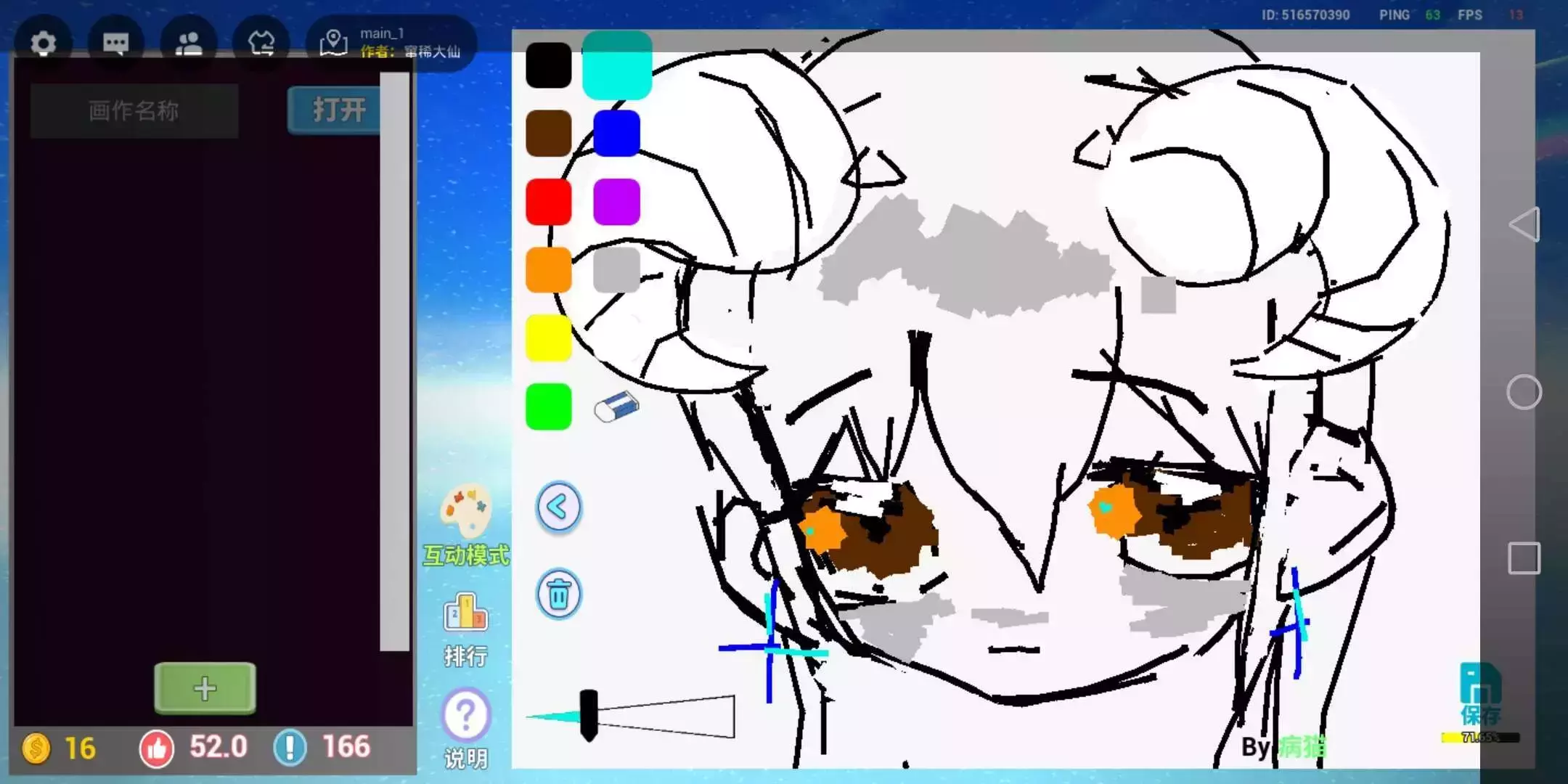This screenshot has width=1568, height=784.
Task: Click the outfit change shirt icon
Action: [261, 44]
